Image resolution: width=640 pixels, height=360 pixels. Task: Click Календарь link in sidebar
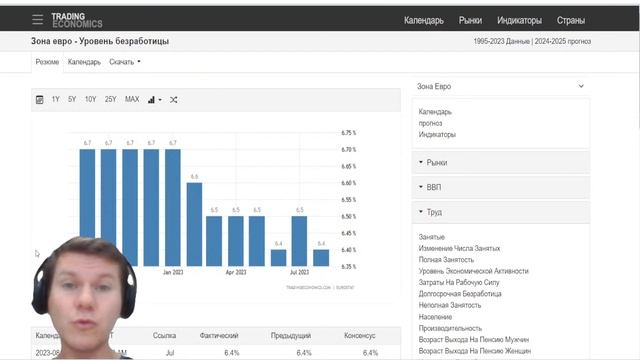coord(435,112)
